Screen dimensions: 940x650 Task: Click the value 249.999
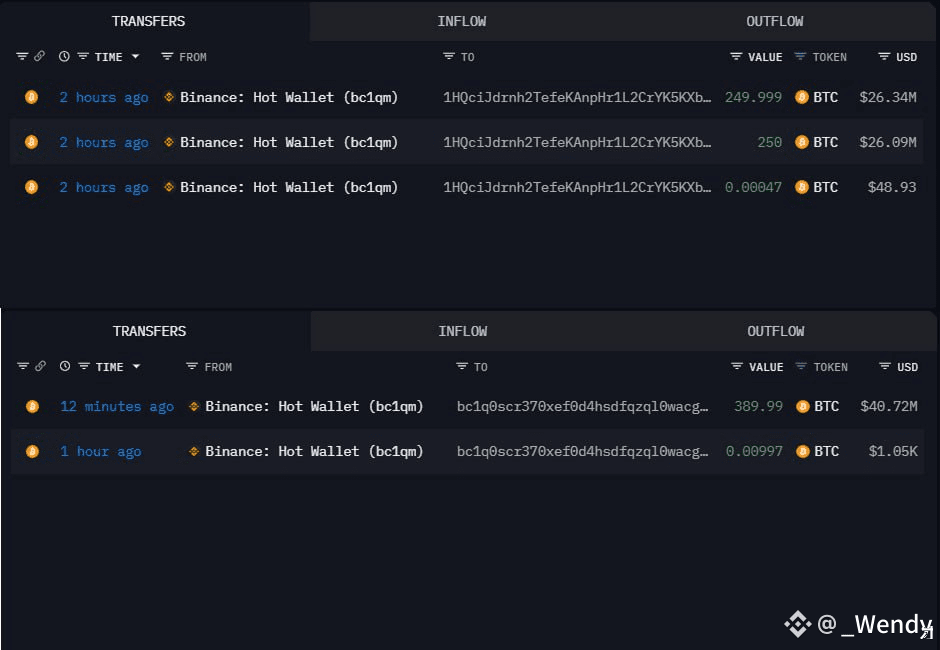tap(753, 97)
